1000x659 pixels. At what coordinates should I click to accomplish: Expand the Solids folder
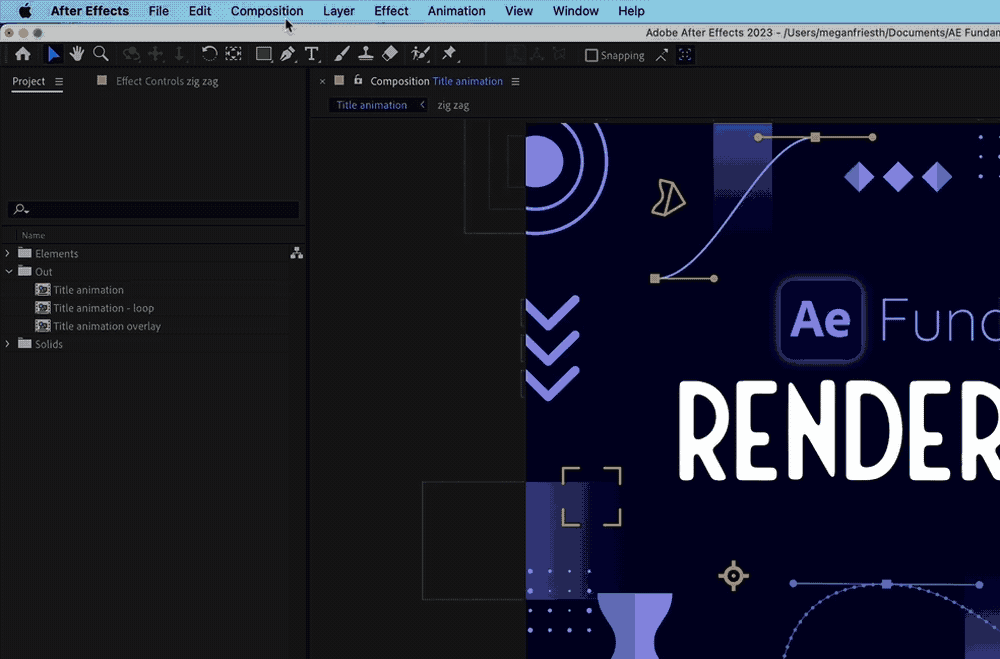coord(8,344)
